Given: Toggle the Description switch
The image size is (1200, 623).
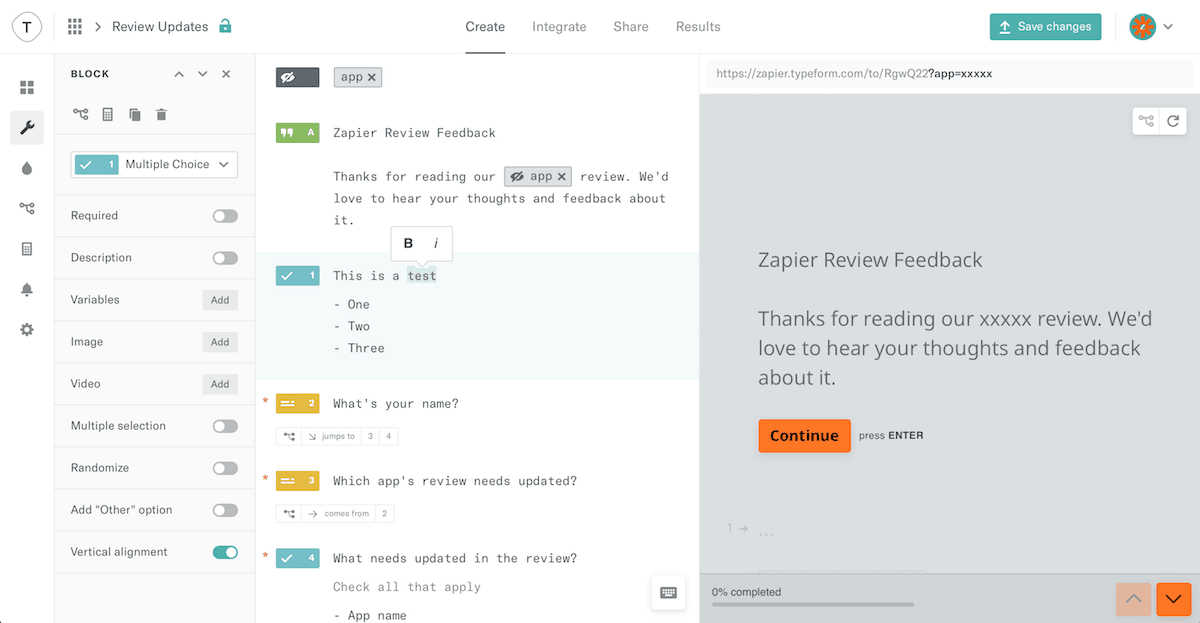Looking at the screenshot, I should [x=225, y=258].
